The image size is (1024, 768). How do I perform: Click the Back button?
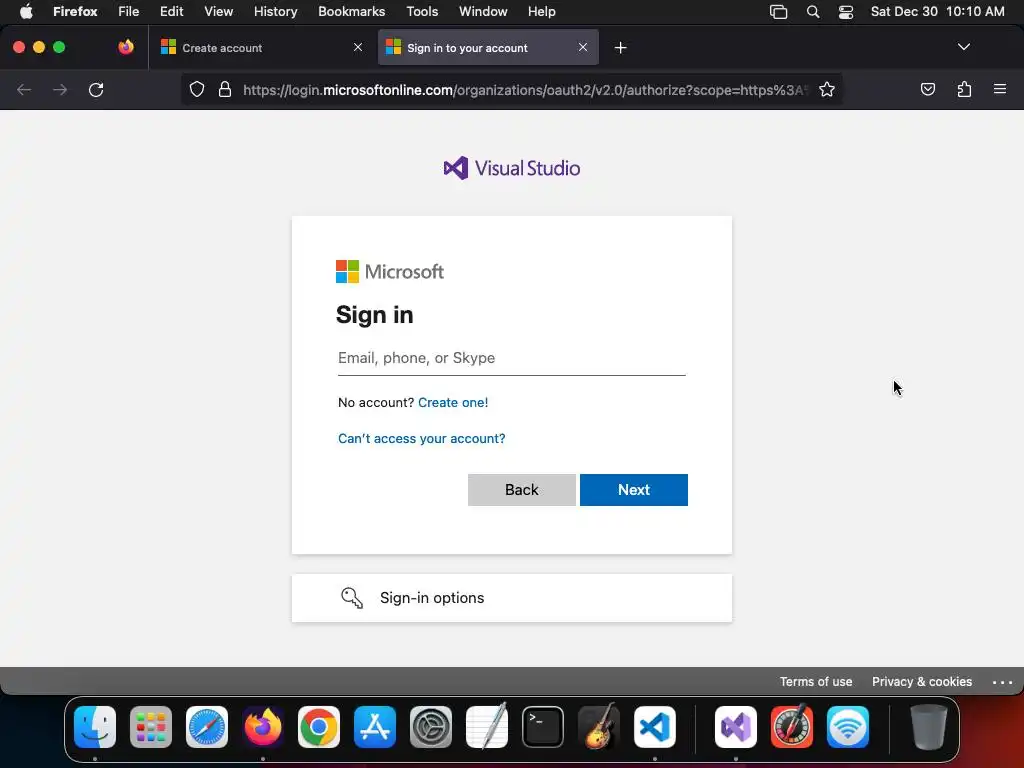[x=522, y=490]
